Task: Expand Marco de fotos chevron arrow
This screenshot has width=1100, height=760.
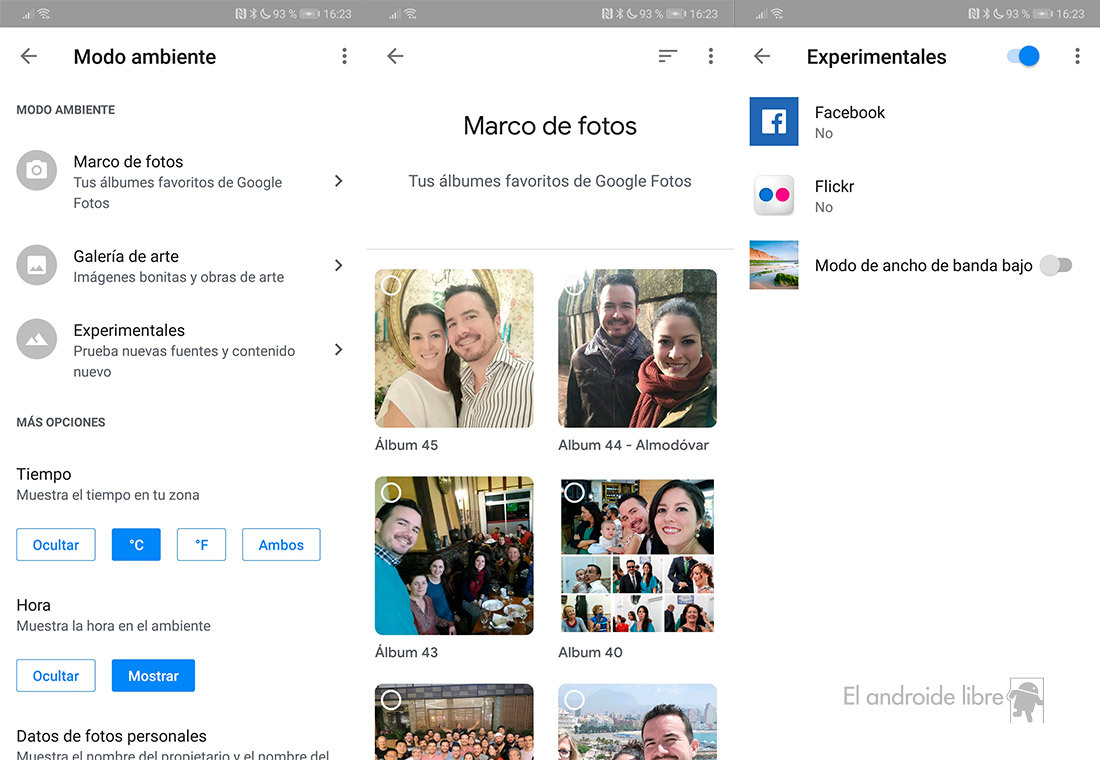Action: [338, 181]
